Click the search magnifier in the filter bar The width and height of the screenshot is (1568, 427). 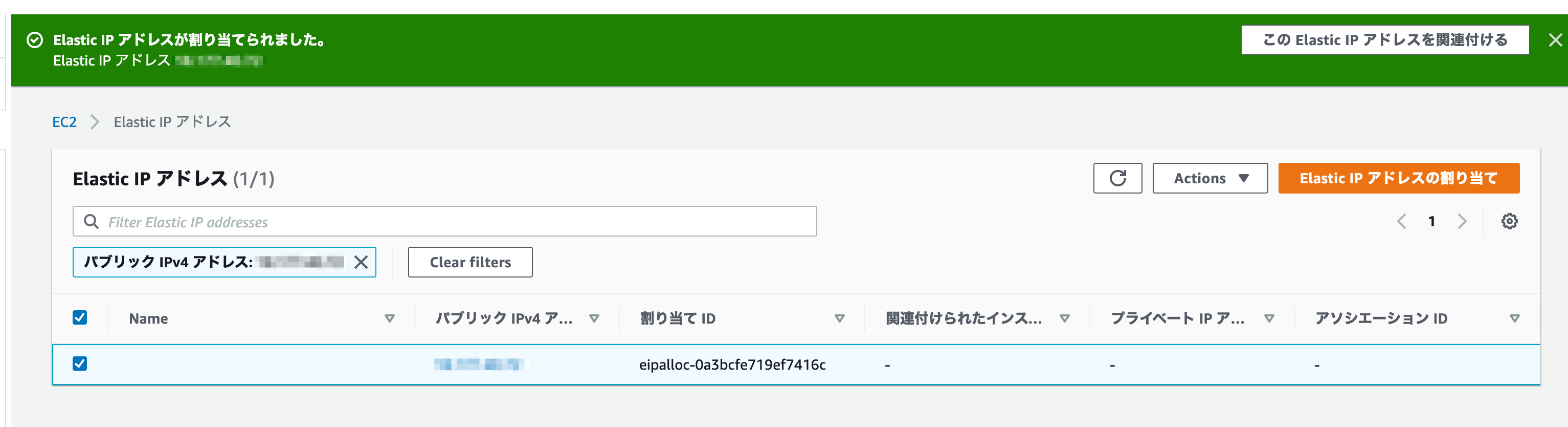tap(92, 221)
